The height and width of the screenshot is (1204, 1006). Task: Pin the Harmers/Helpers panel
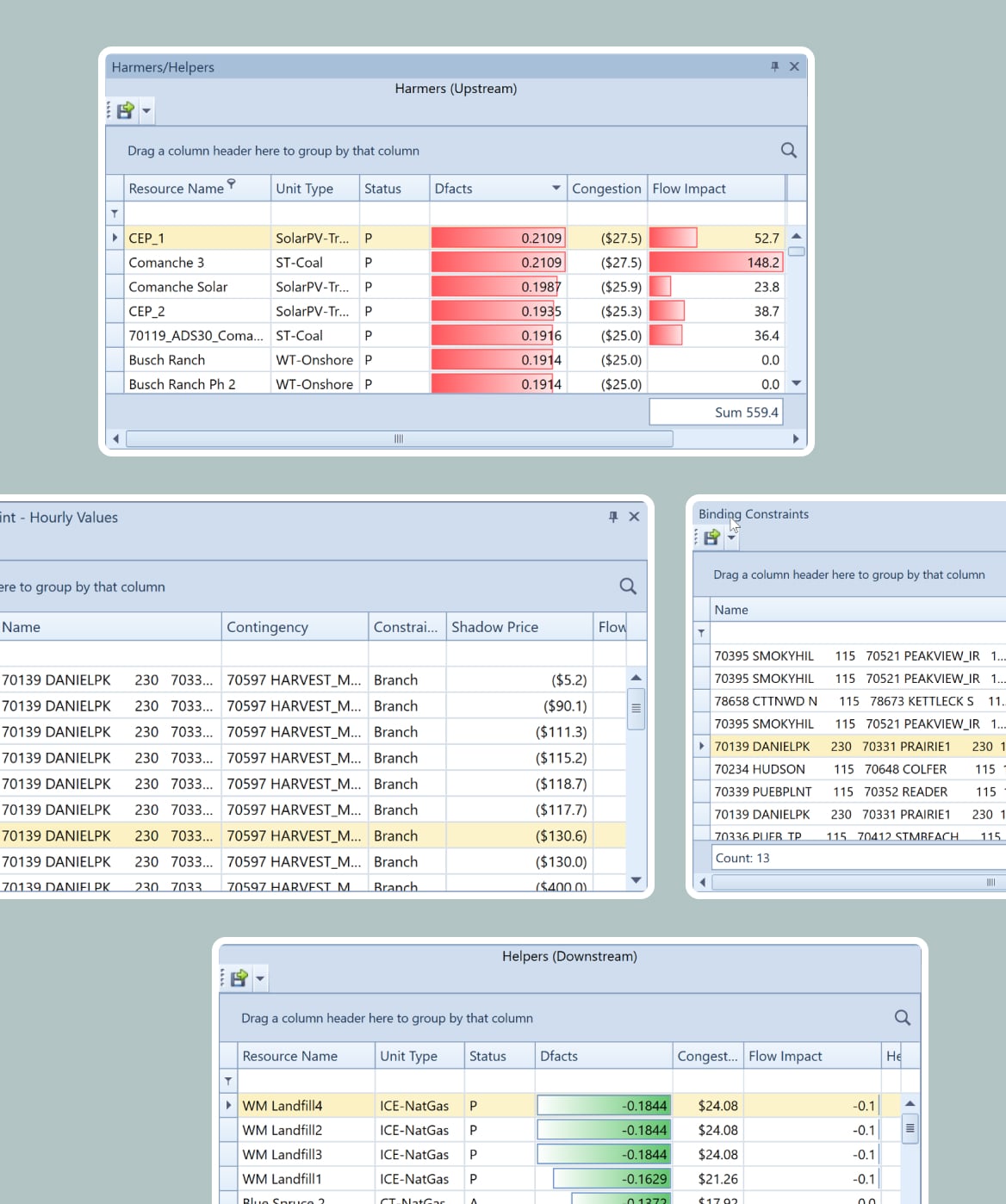[x=774, y=66]
